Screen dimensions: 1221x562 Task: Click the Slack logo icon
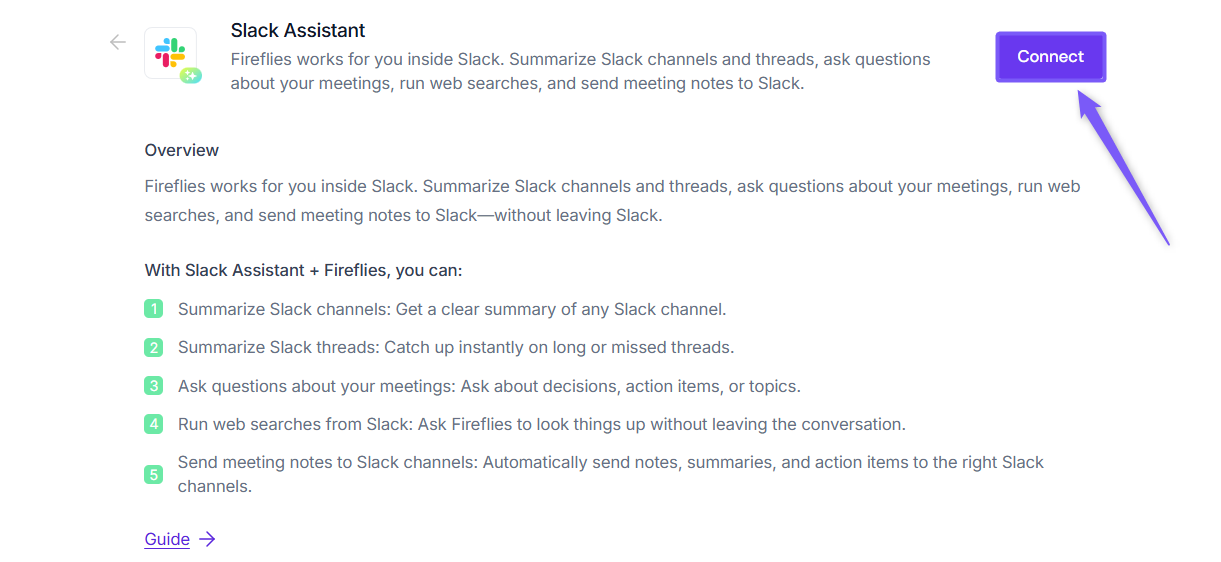pos(169,51)
